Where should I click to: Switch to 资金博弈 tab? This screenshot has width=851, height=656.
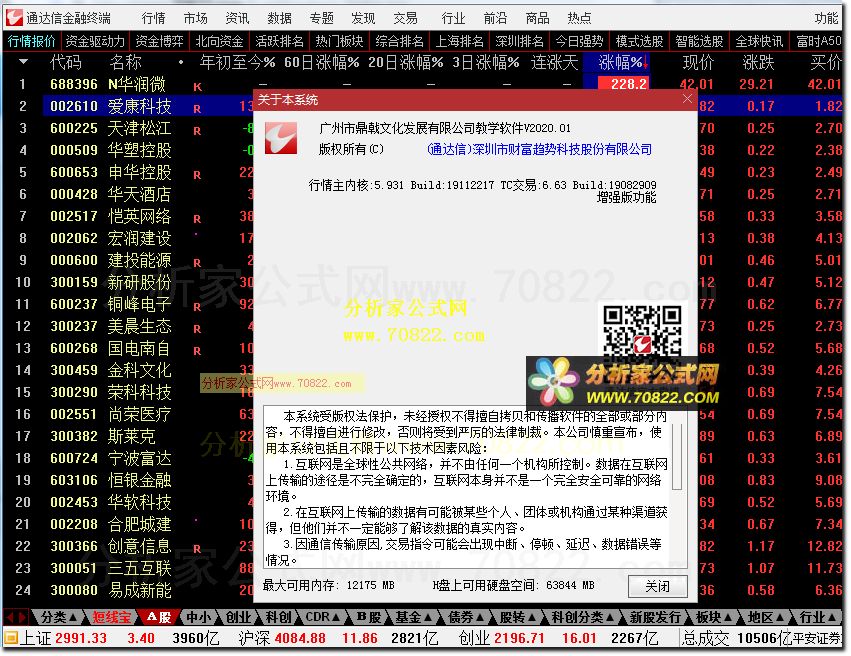[159, 41]
